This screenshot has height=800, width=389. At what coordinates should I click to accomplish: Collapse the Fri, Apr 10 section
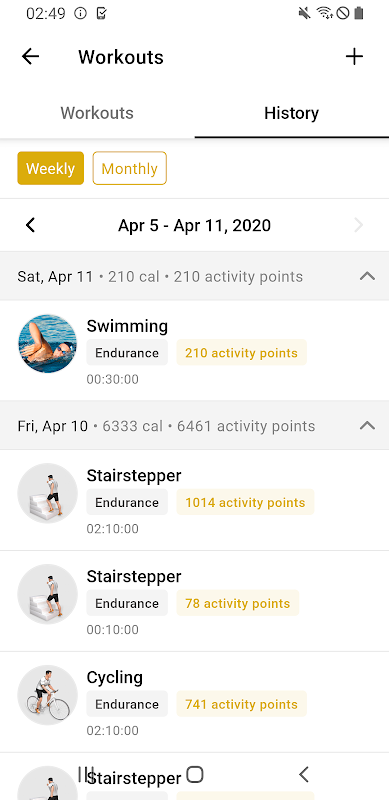pyautogui.click(x=368, y=426)
